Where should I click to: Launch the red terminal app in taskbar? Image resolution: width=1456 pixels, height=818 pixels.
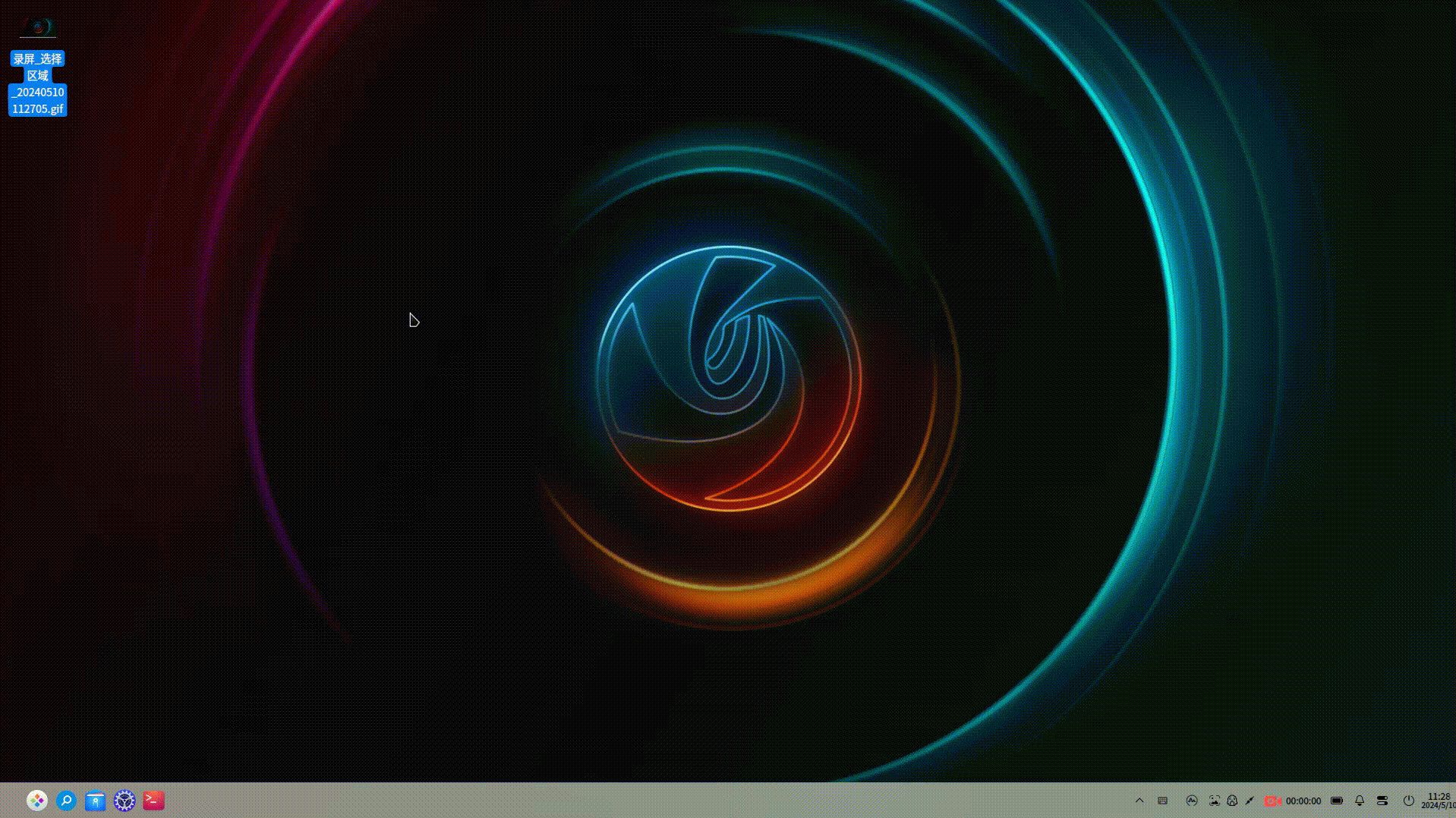point(153,801)
